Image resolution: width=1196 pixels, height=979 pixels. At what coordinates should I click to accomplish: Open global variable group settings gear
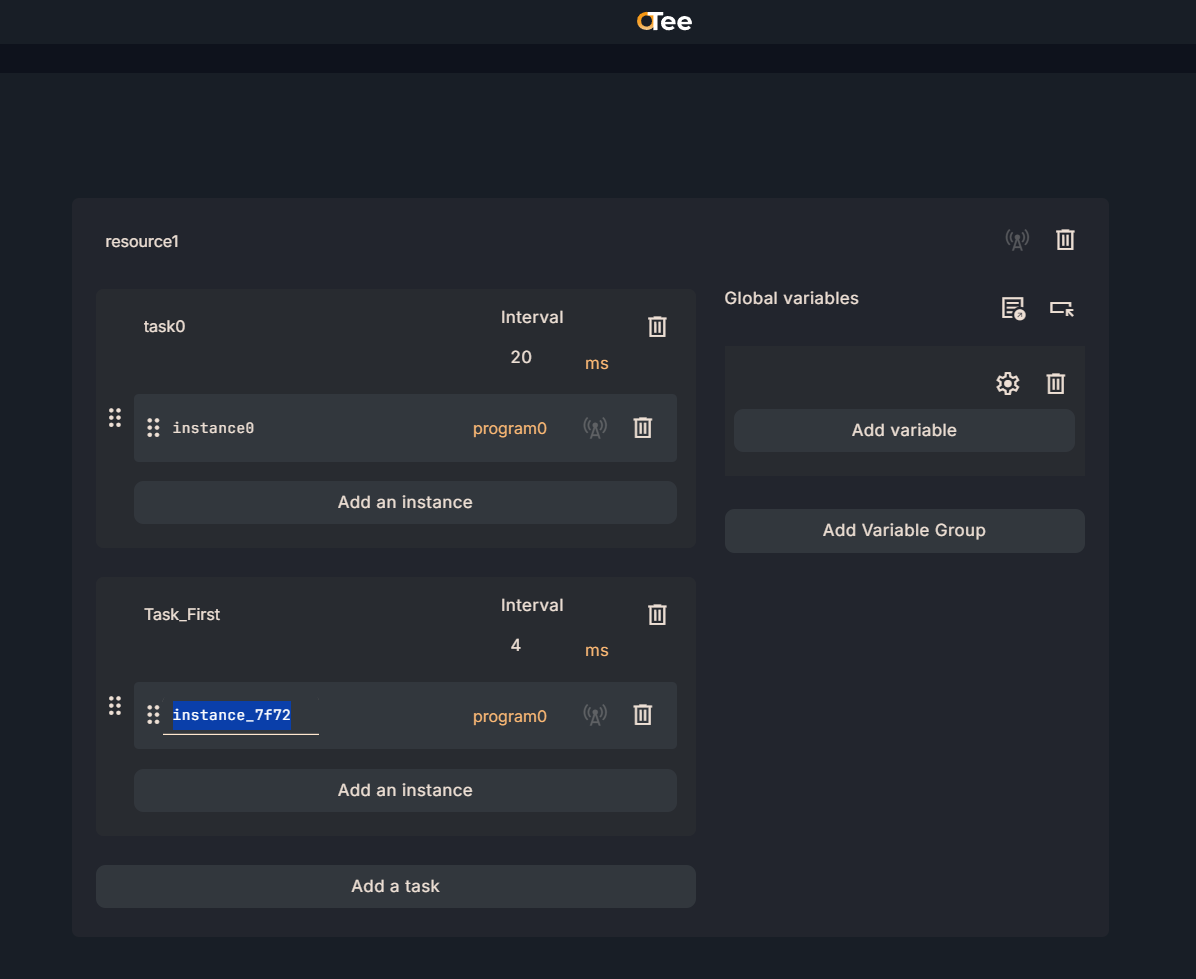[x=1008, y=383]
